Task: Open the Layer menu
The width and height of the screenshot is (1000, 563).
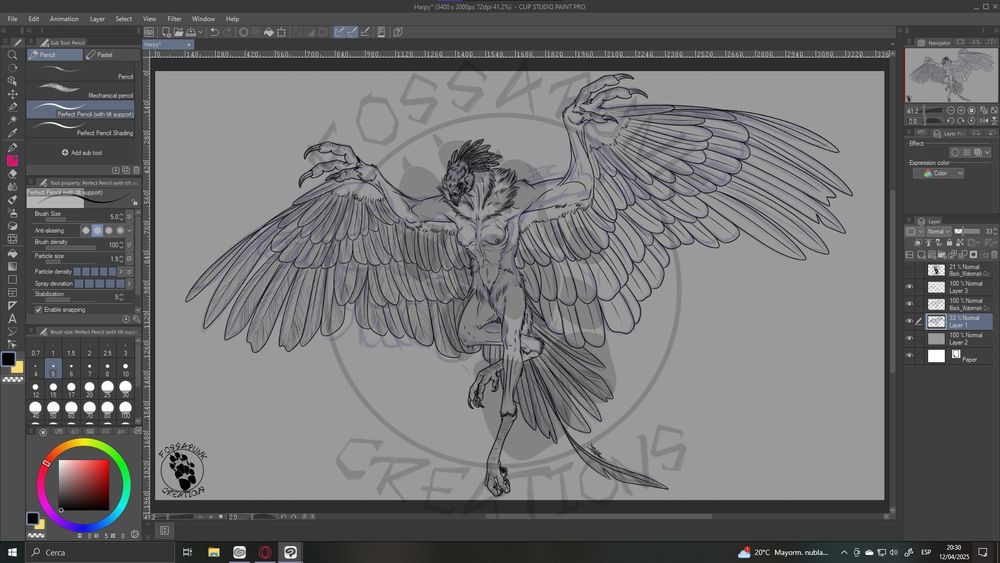Action: (x=97, y=19)
